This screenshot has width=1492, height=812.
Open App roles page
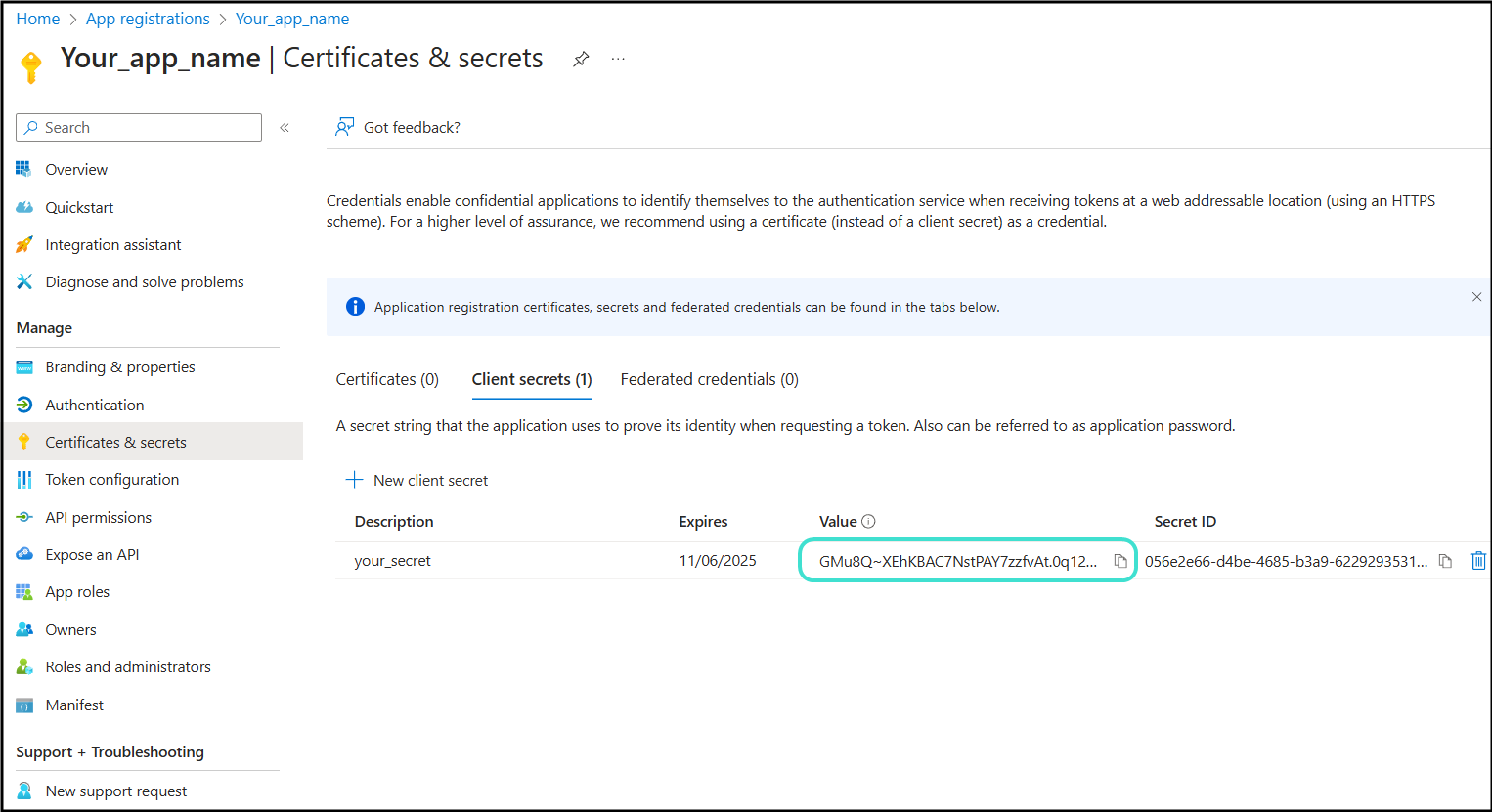coord(77,591)
